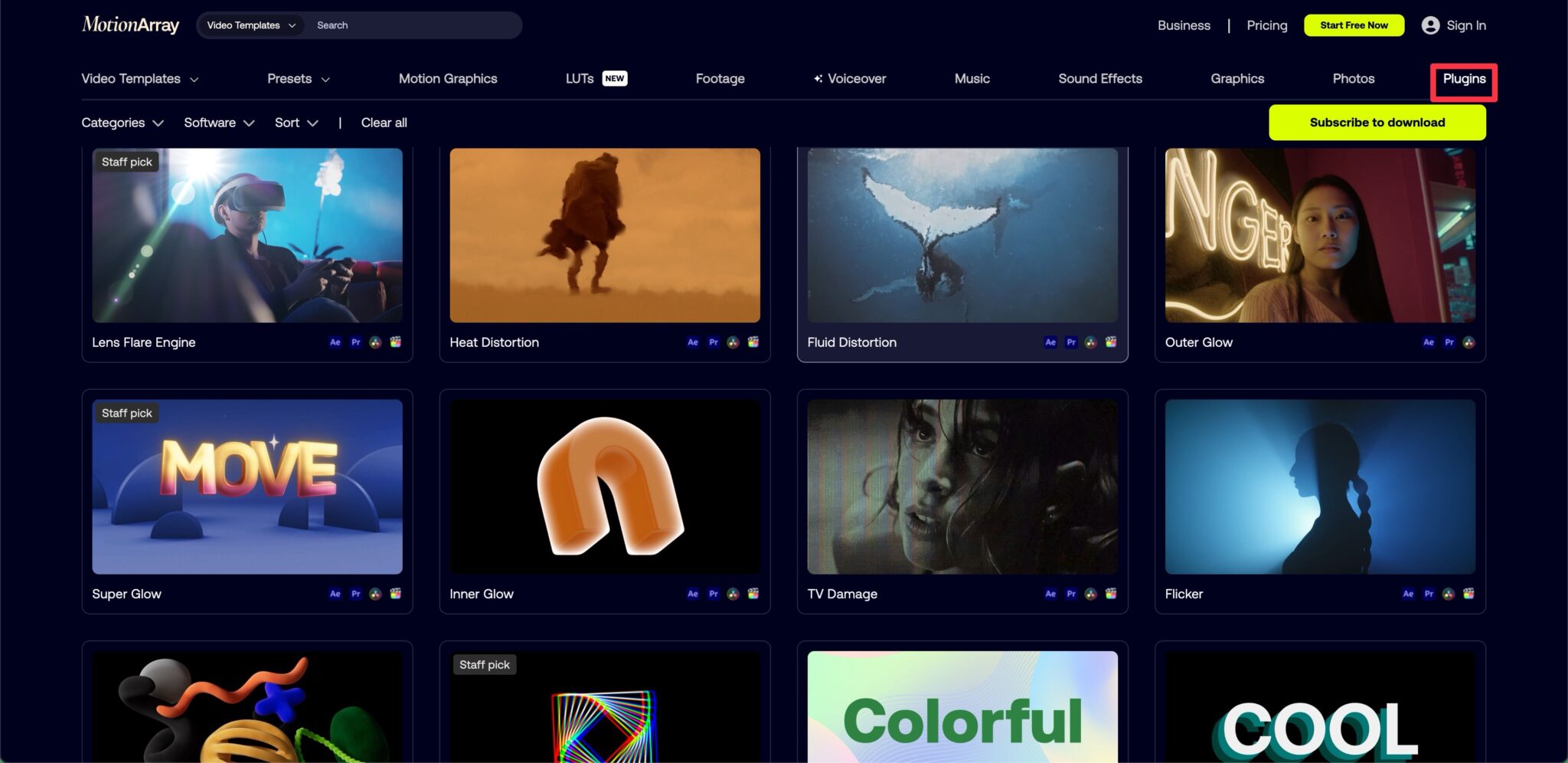The width and height of the screenshot is (1568, 763).
Task: Click Clear all filters link
Action: click(x=384, y=123)
